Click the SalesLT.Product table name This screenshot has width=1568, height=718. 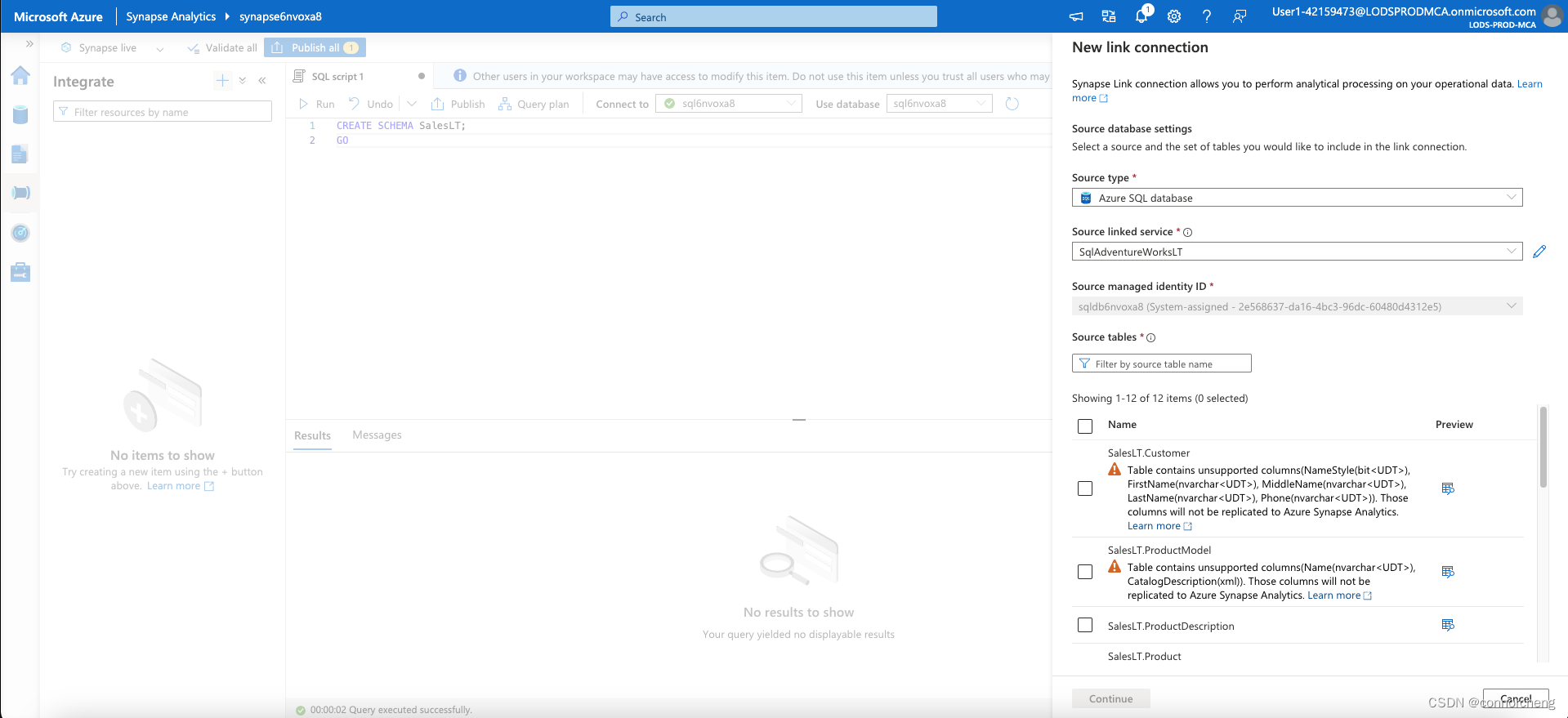(x=1144, y=657)
